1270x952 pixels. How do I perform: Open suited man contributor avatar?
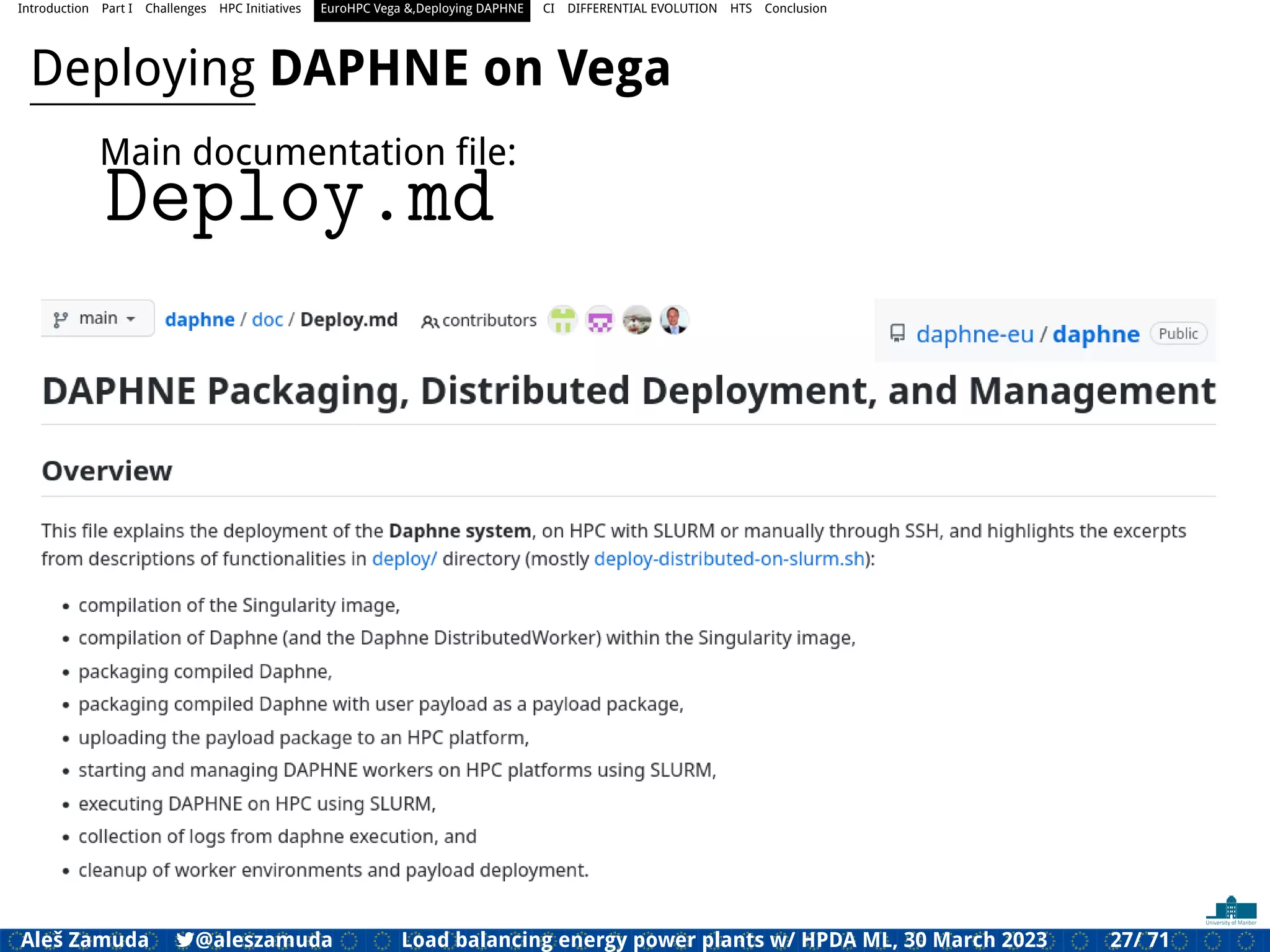coord(674,320)
